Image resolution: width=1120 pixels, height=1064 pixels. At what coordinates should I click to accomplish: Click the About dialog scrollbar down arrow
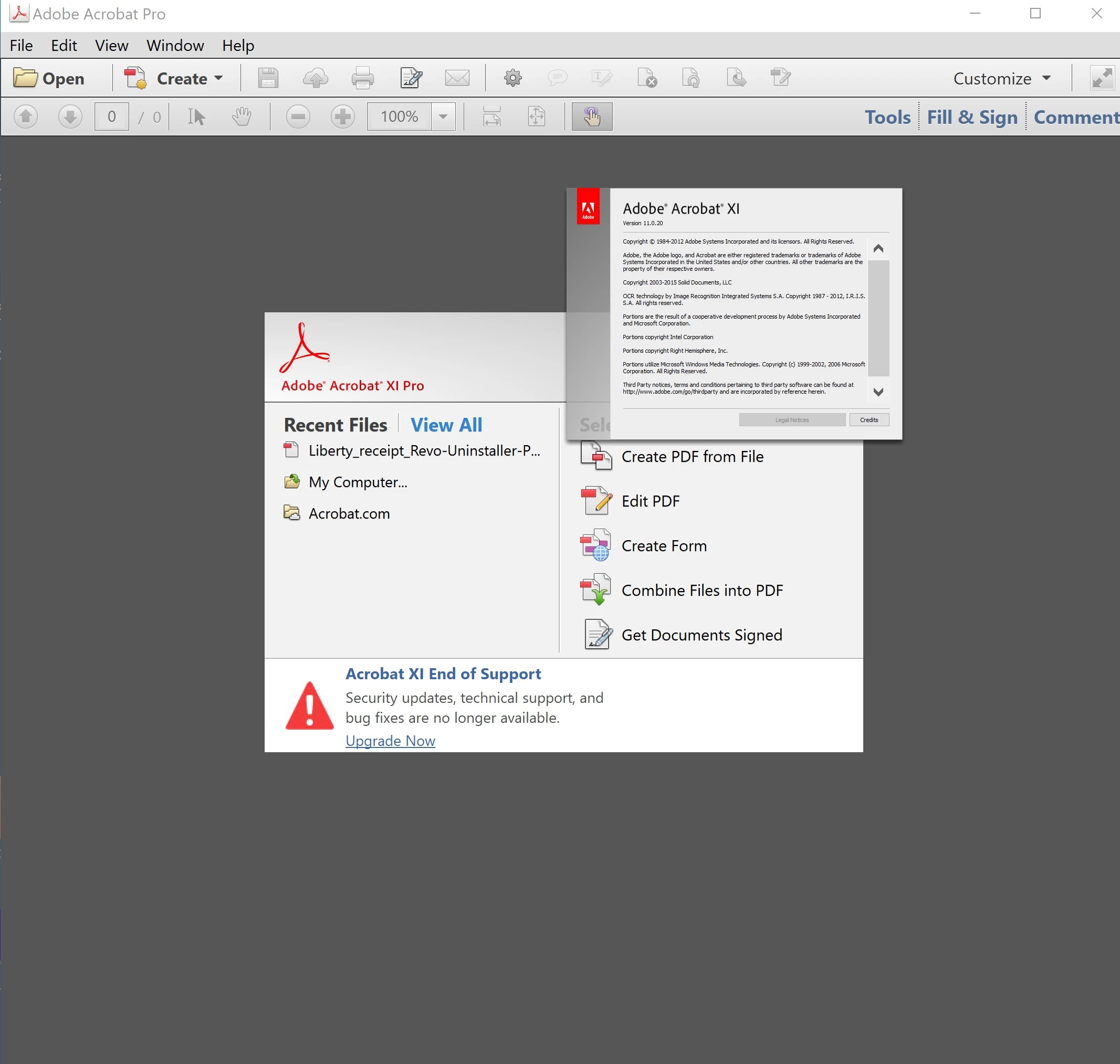point(878,392)
